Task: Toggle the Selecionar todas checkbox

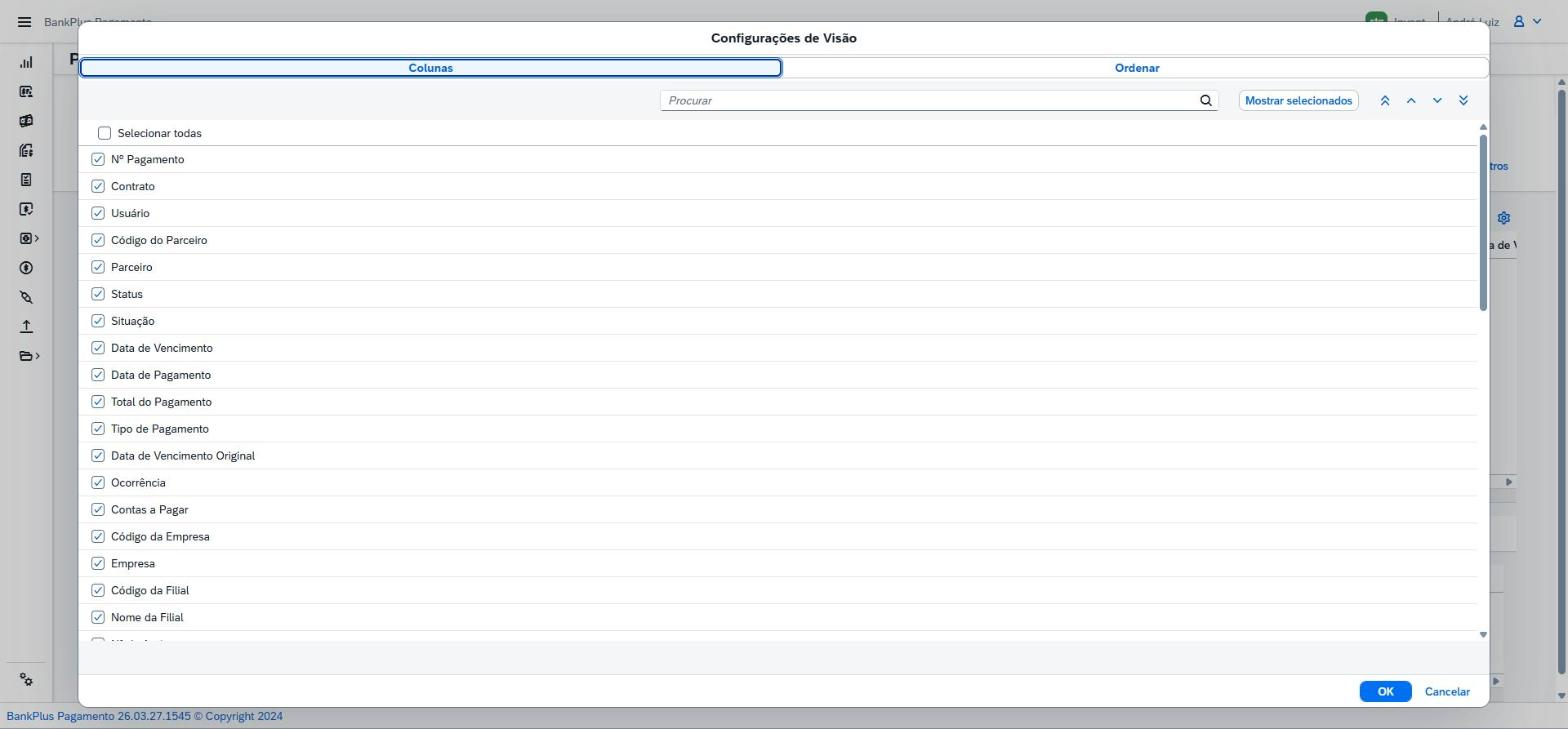Action: click(x=104, y=133)
